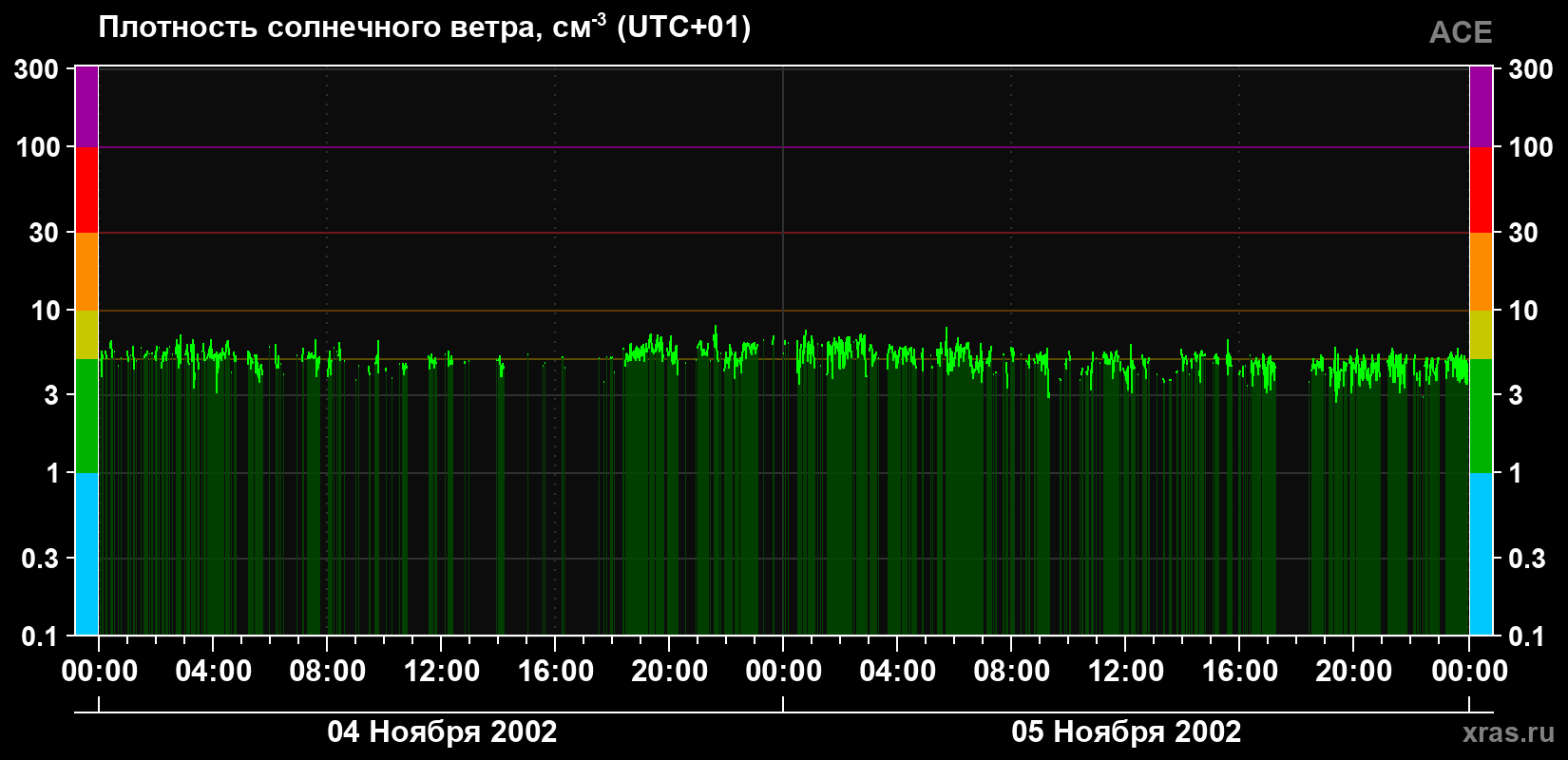The height and width of the screenshot is (760, 1568).
Task: Click the purple color band on left scale
Action: (x=86, y=106)
